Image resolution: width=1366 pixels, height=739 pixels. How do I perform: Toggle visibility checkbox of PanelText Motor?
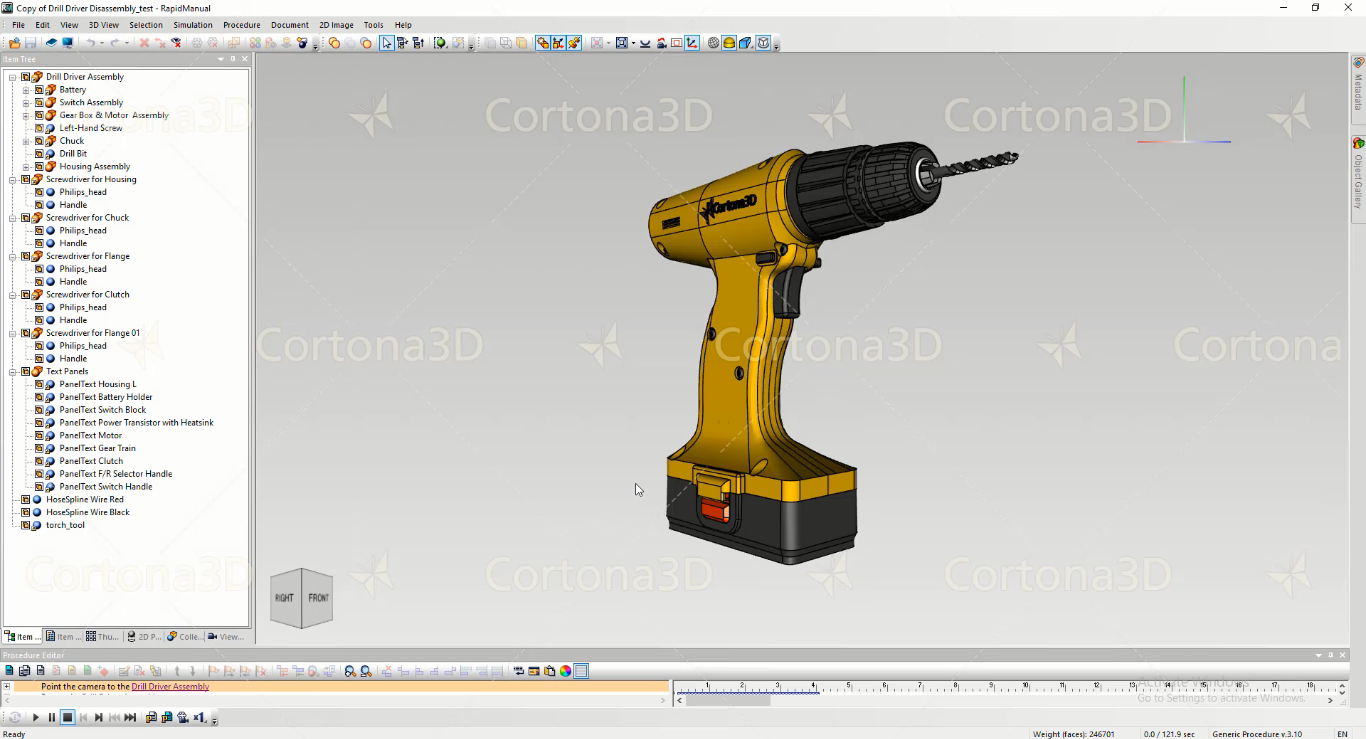[39, 435]
